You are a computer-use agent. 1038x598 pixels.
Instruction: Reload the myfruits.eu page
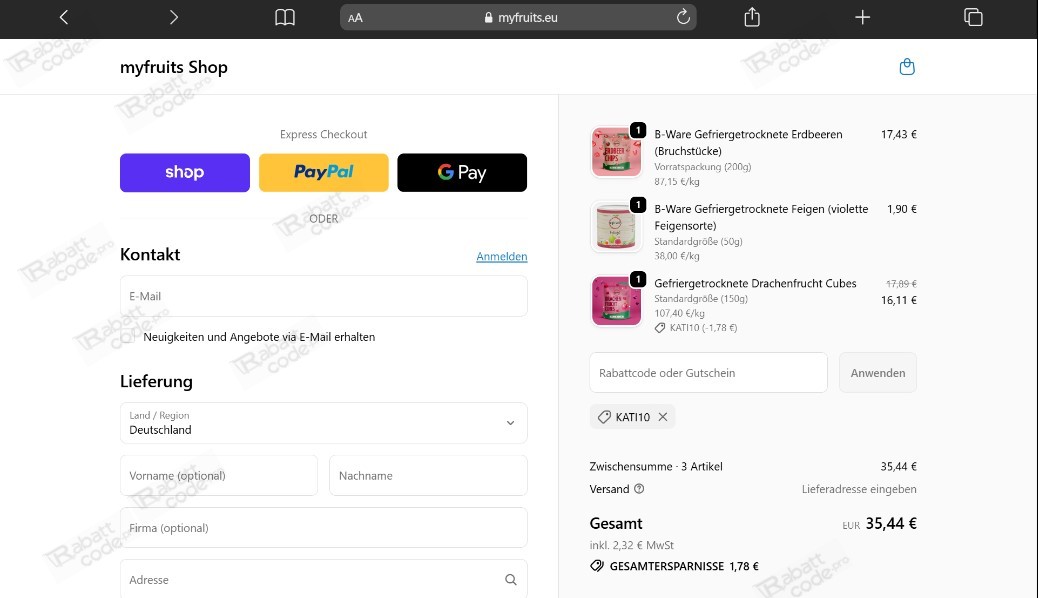click(x=683, y=17)
